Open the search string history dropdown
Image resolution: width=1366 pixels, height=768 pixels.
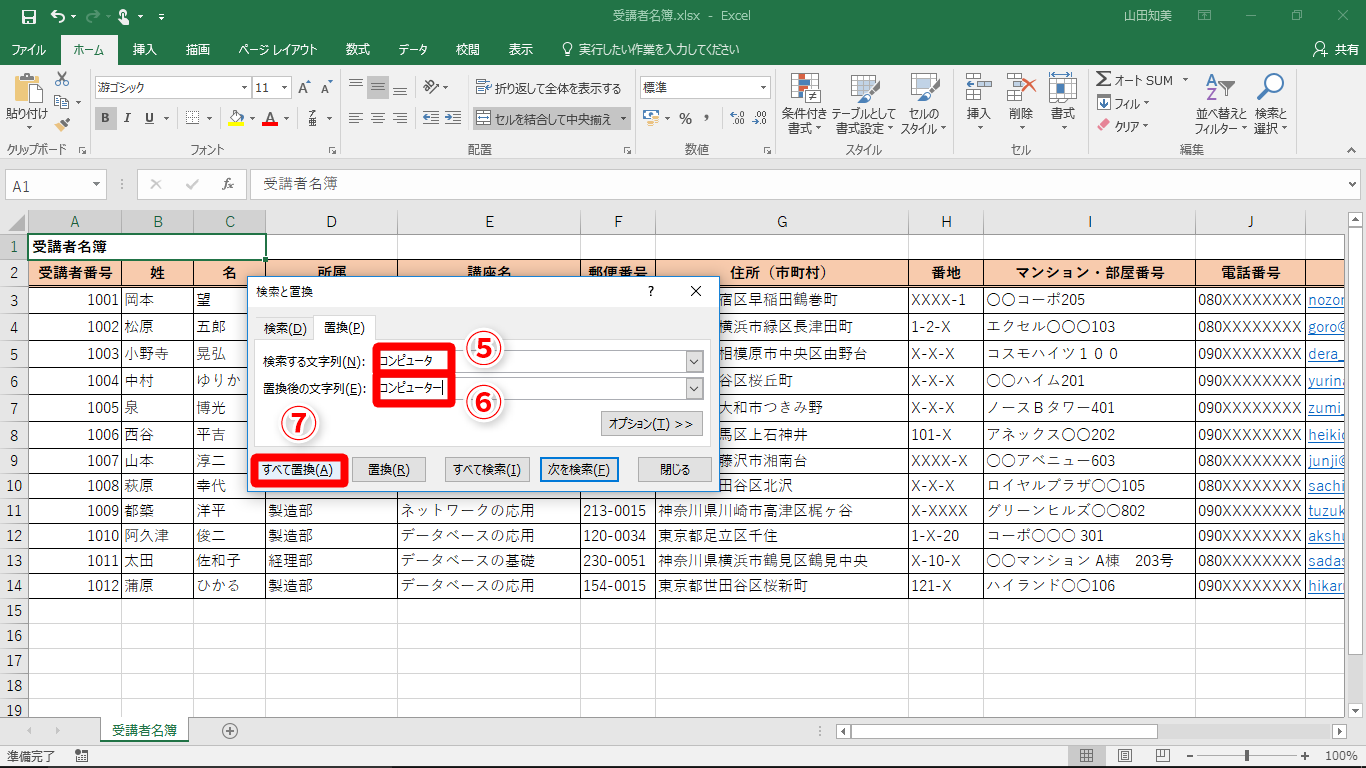pos(694,361)
